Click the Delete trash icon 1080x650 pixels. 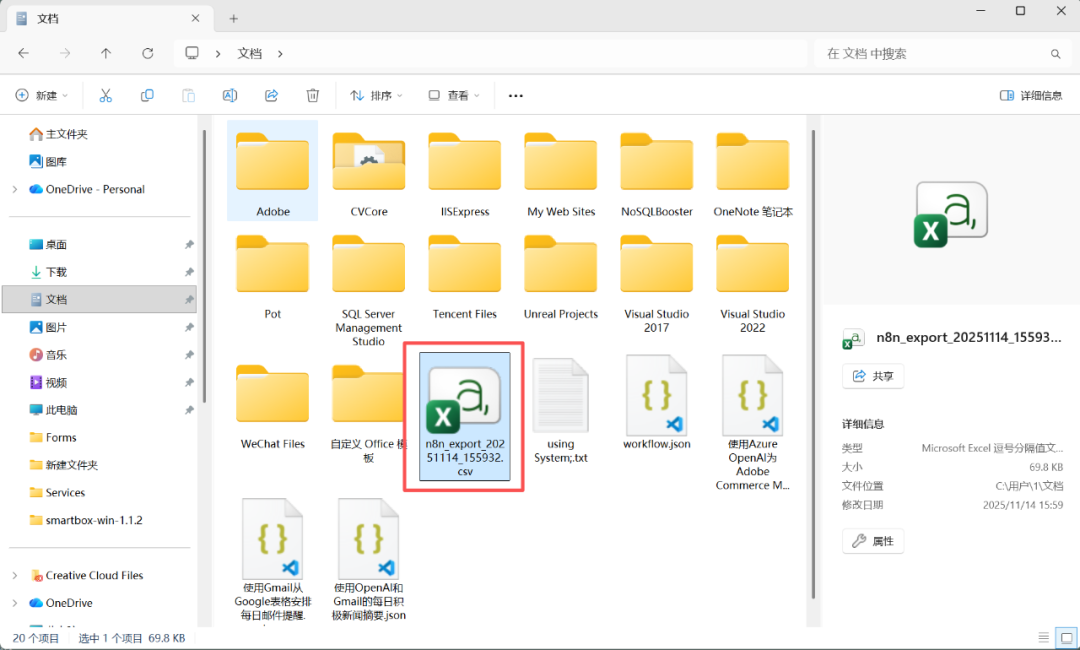(313, 95)
